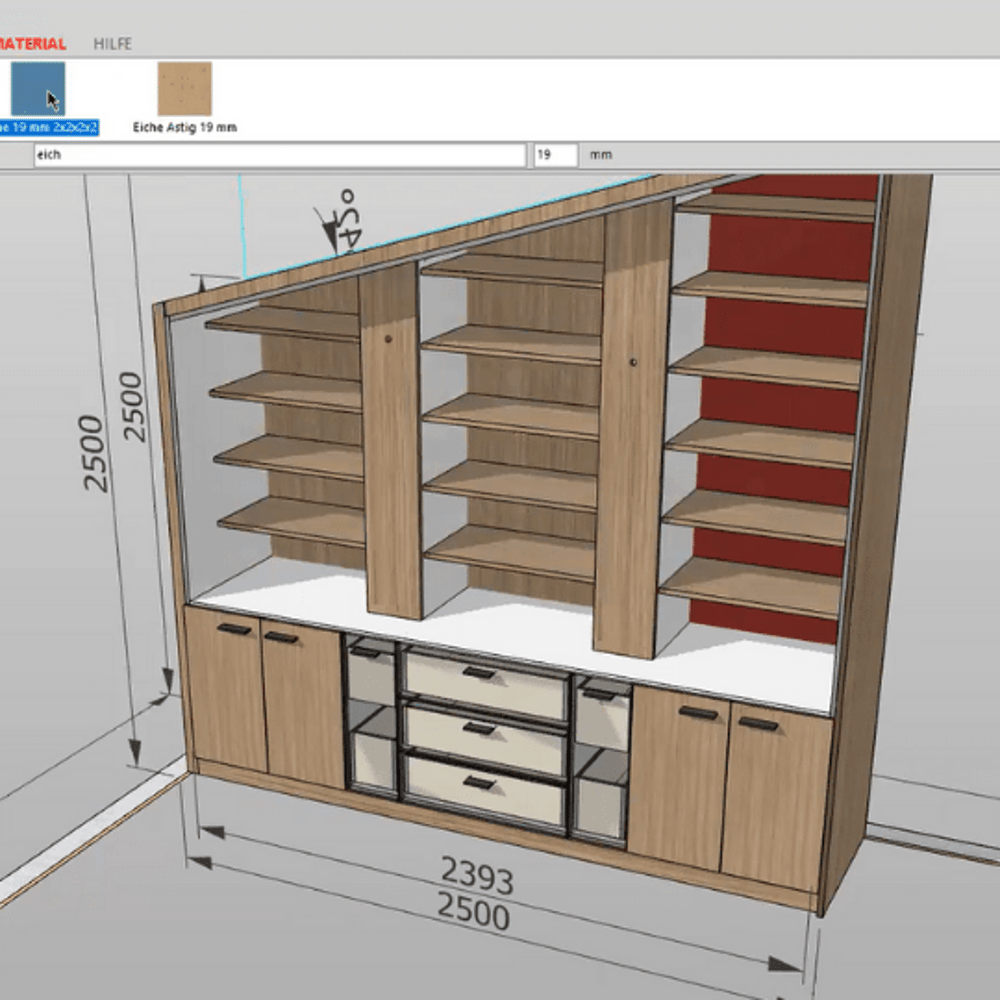1000x1000 pixels.
Task: Click the knob on the left vertical divider
Action: 388,339
